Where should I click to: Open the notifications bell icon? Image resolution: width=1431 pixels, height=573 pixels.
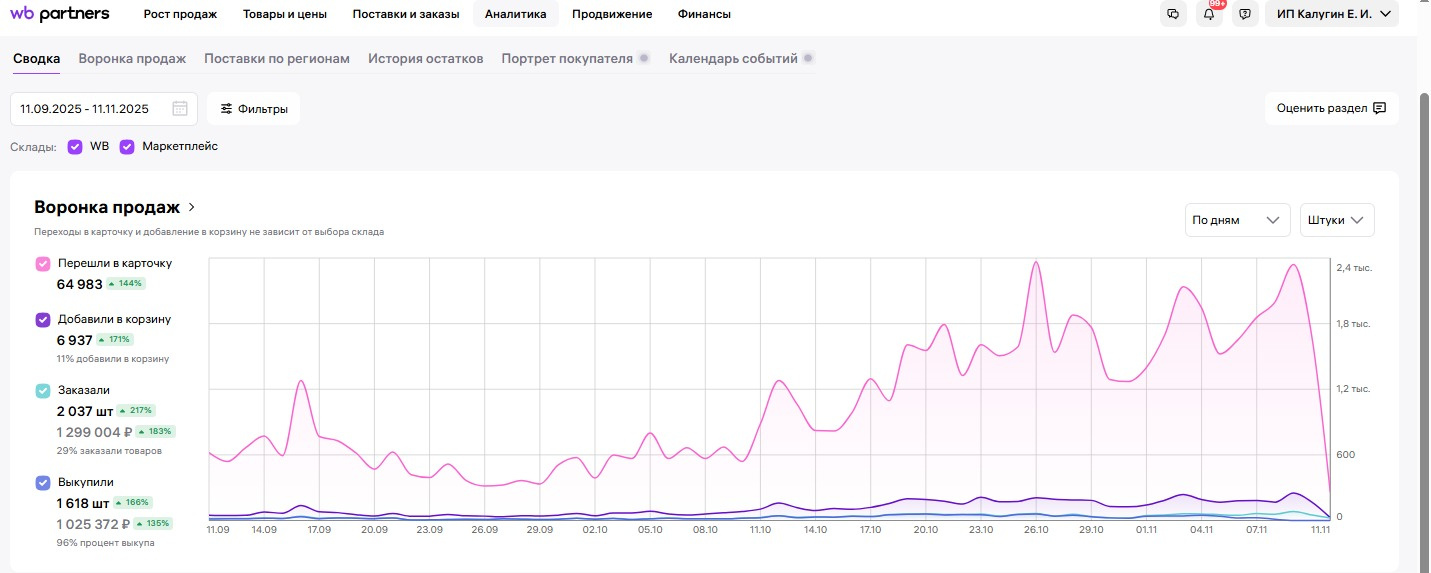tap(1209, 14)
